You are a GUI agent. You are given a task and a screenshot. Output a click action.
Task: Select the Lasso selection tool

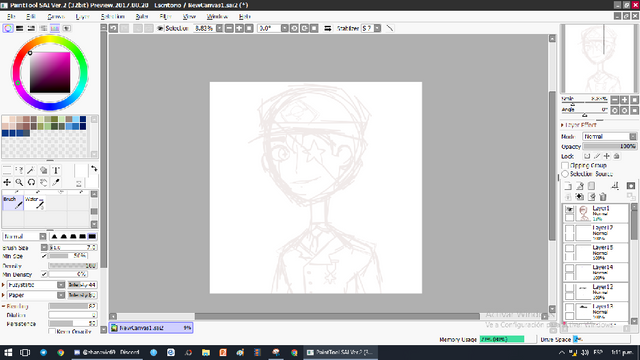tap(19, 170)
